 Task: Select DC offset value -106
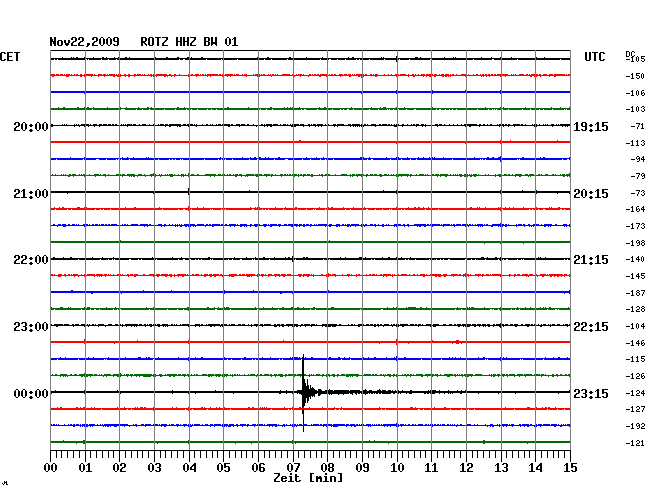(x=635, y=93)
